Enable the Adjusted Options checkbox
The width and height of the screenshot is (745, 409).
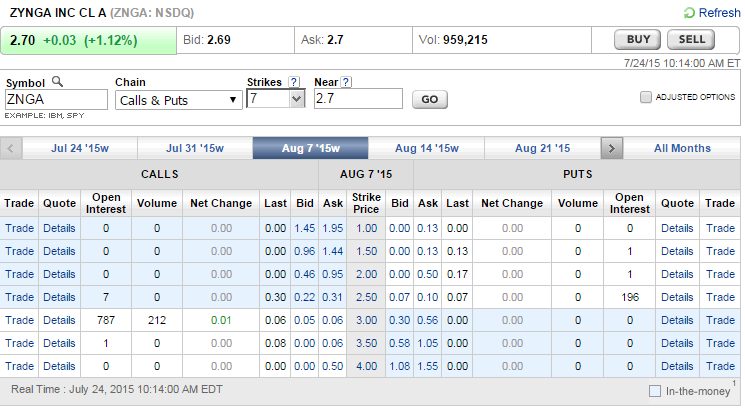[646, 97]
